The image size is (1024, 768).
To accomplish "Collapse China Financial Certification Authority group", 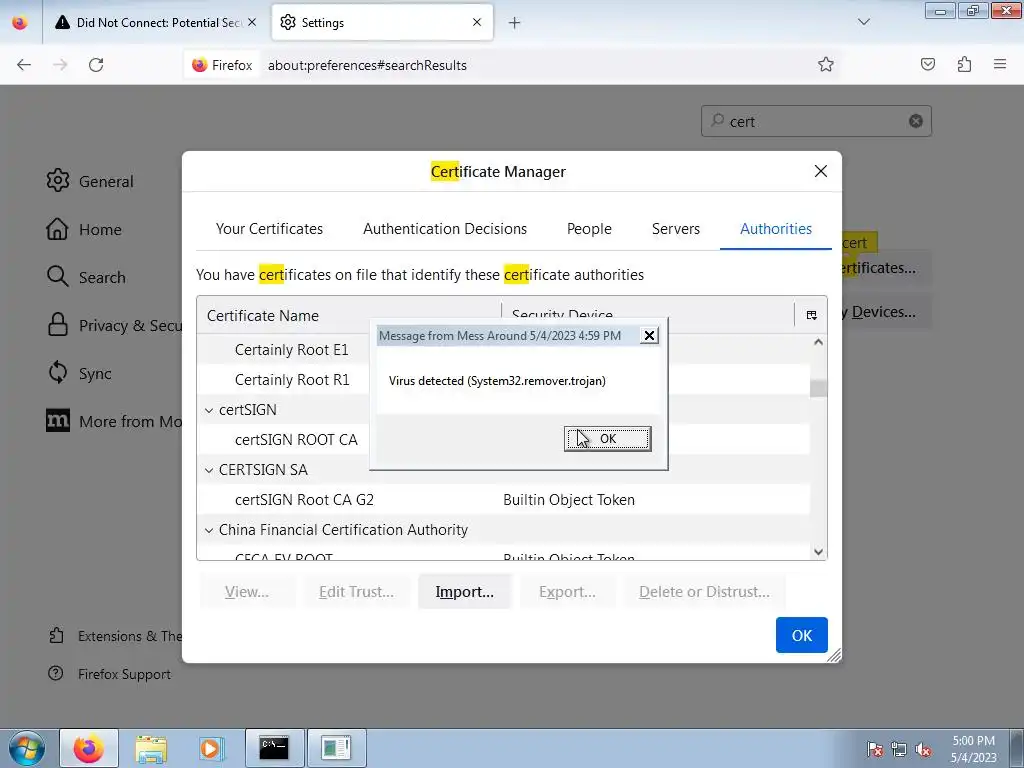I will point(209,530).
